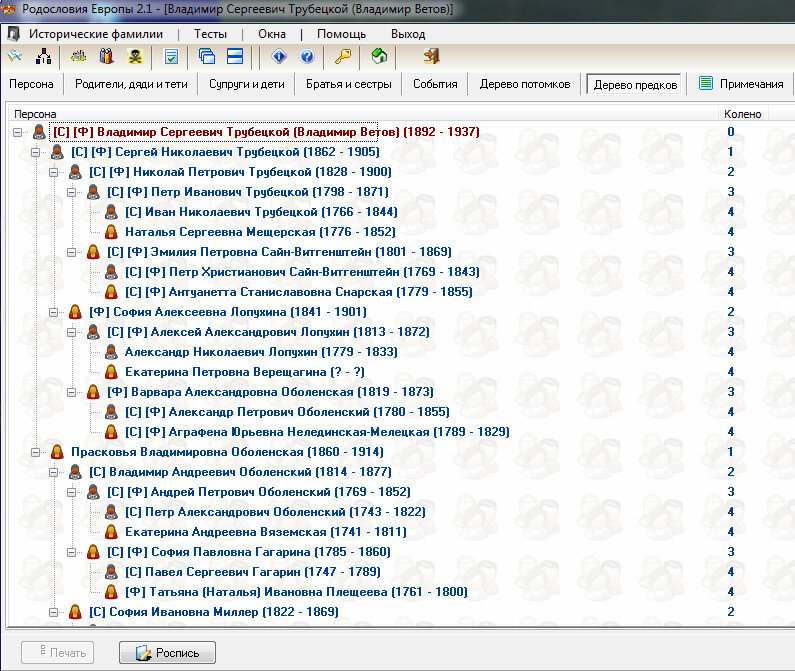Select Антуанетта Станиславовна Снарская row
The height and width of the screenshot is (671, 795).
pyautogui.click(x=299, y=292)
